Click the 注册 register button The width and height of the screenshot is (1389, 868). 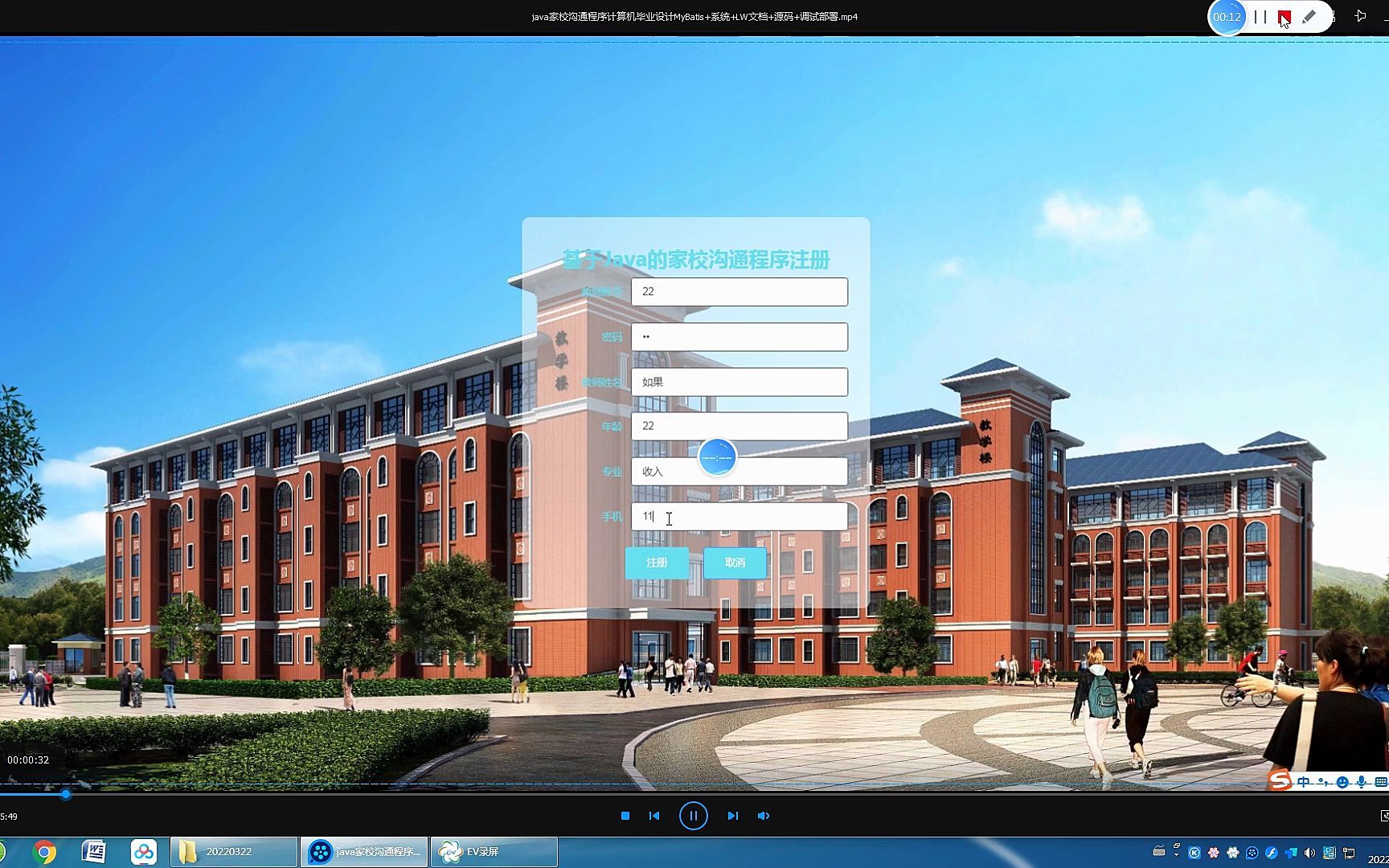(657, 563)
